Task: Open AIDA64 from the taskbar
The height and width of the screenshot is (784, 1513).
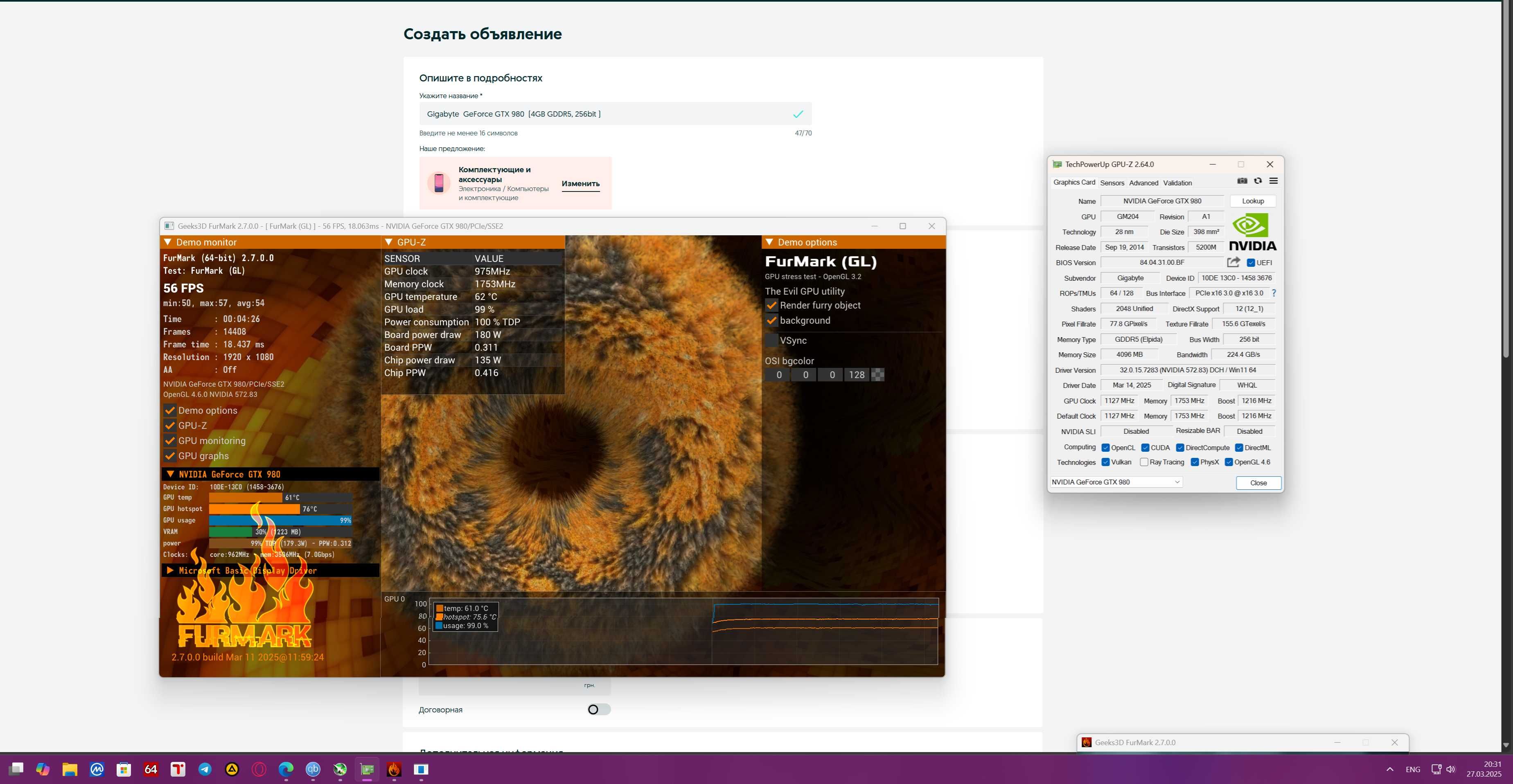Action: pos(151,769)
